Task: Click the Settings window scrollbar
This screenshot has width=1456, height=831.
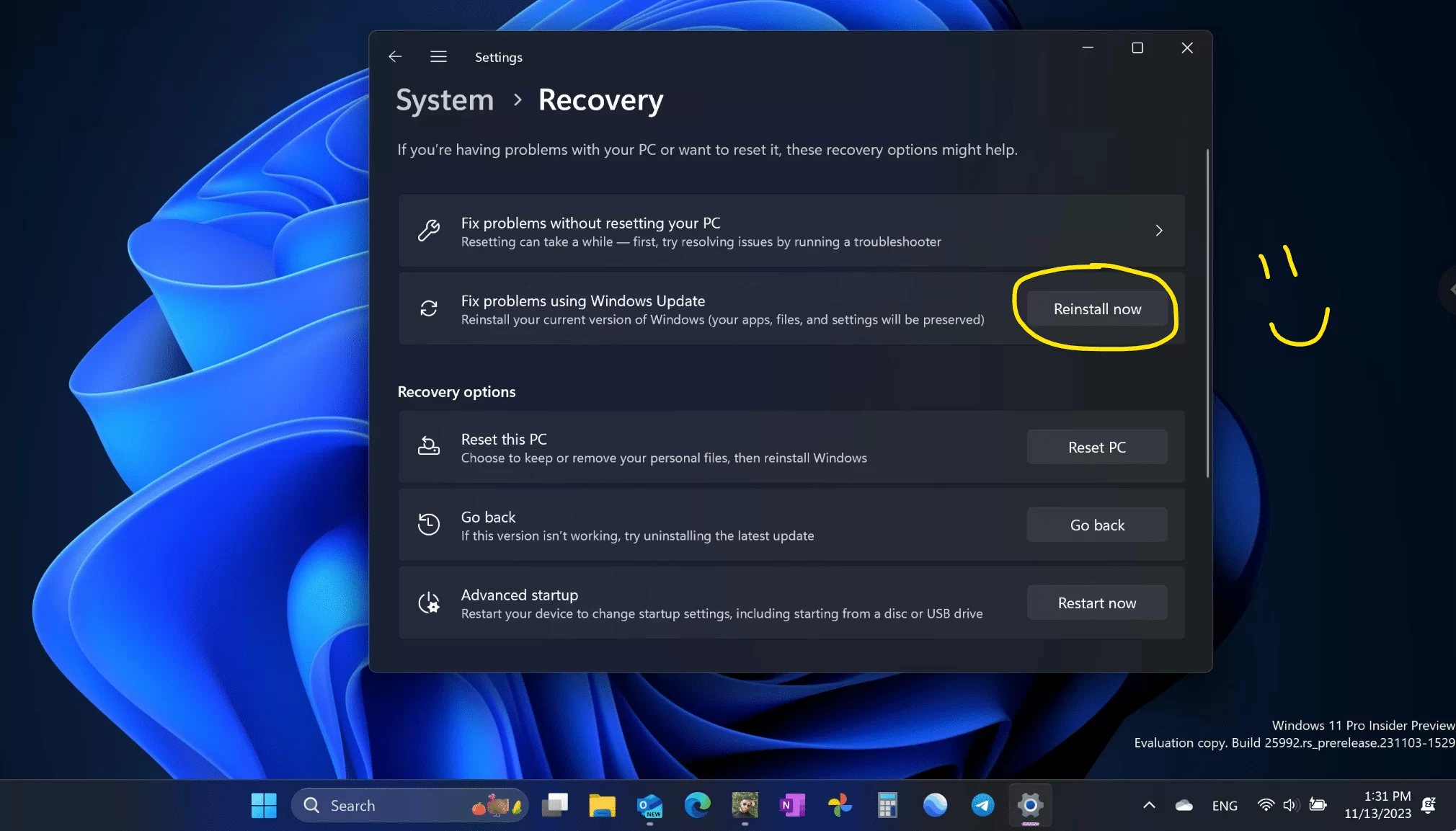Action: click(1207, 314)
